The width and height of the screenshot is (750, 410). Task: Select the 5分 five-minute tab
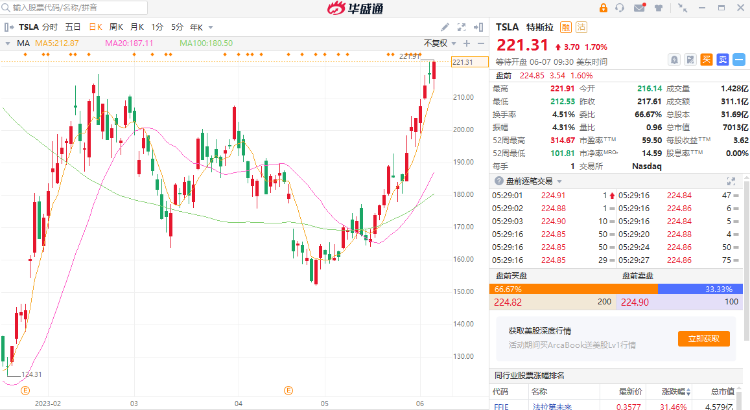[177, 27]
